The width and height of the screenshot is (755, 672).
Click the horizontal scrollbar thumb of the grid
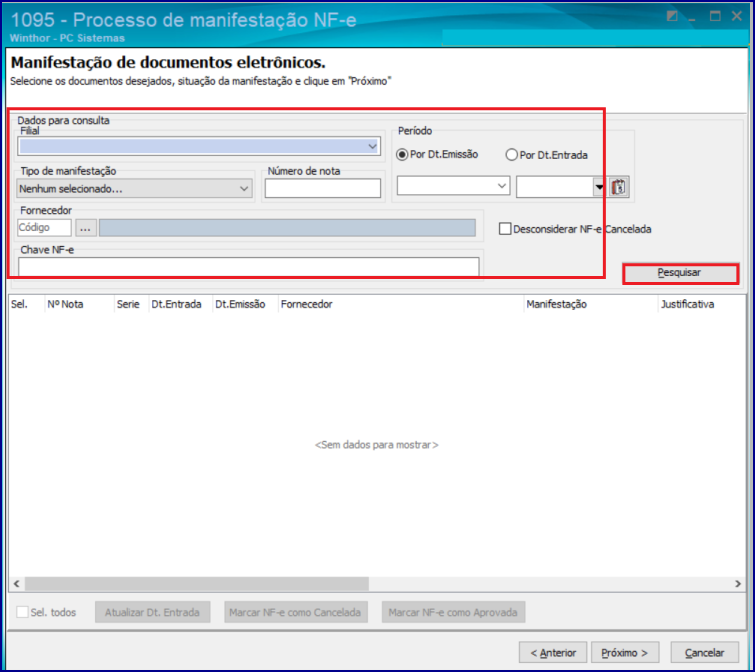coord(196,583)
